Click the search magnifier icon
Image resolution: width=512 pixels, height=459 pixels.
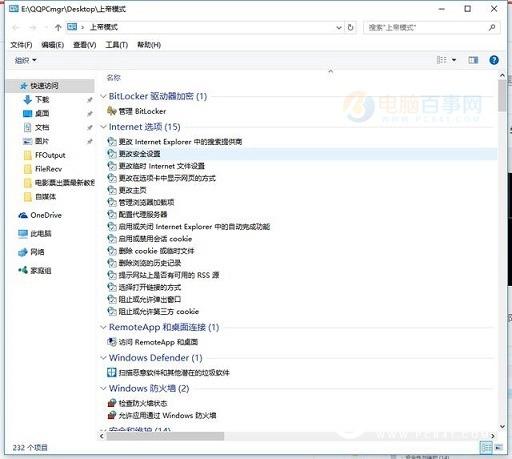point(492,27)
